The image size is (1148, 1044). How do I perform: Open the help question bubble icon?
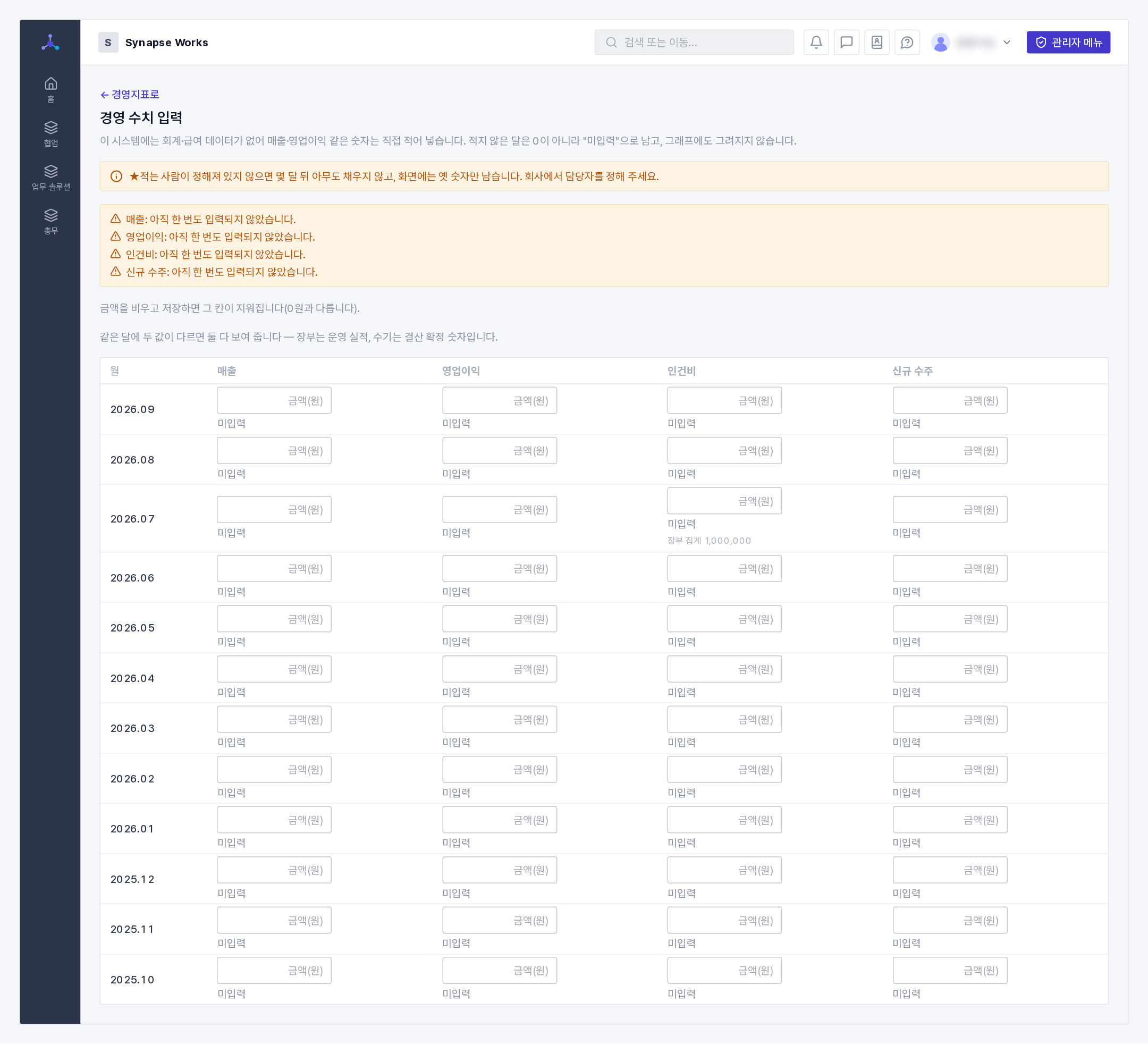[x=907, y=42]
